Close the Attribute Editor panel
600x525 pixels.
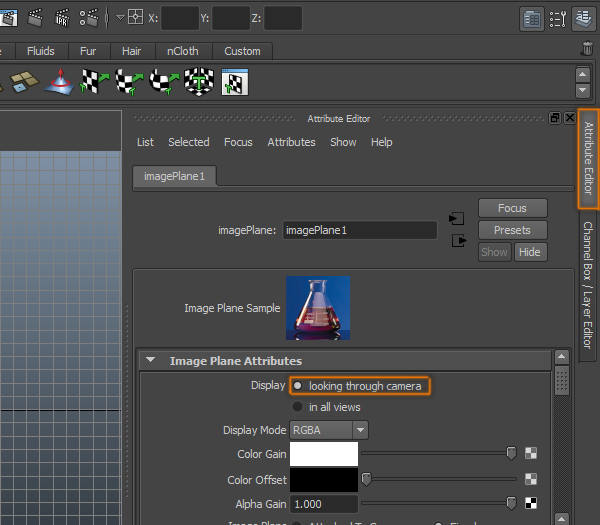[570, 118]
